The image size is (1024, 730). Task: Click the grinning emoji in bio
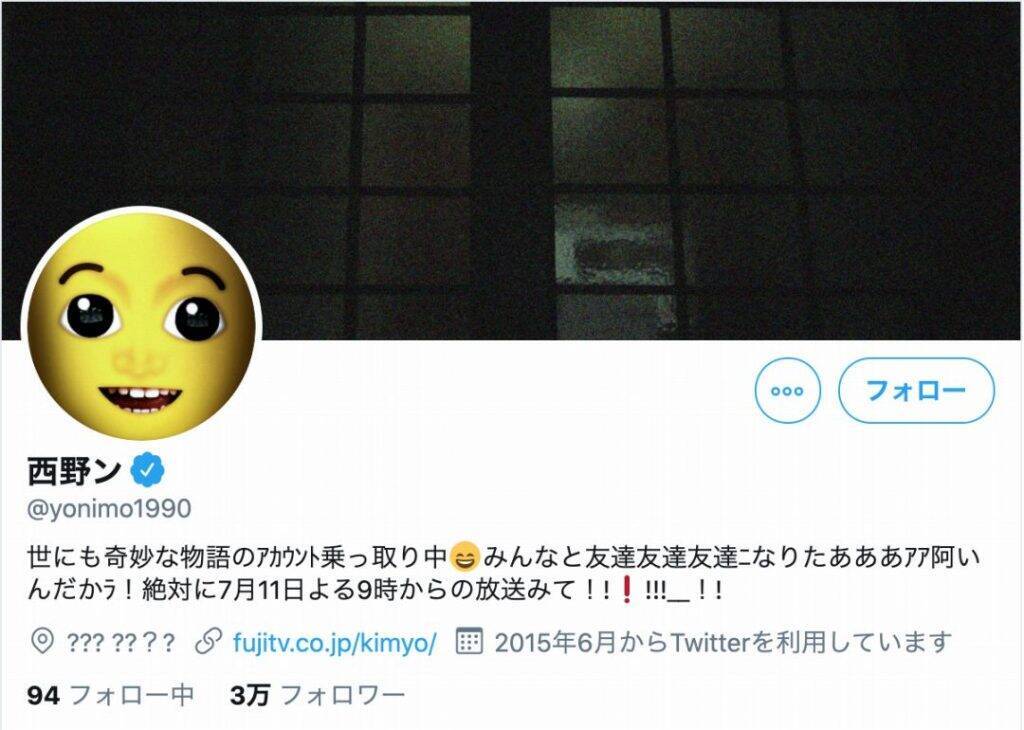[x=464, y=556]
